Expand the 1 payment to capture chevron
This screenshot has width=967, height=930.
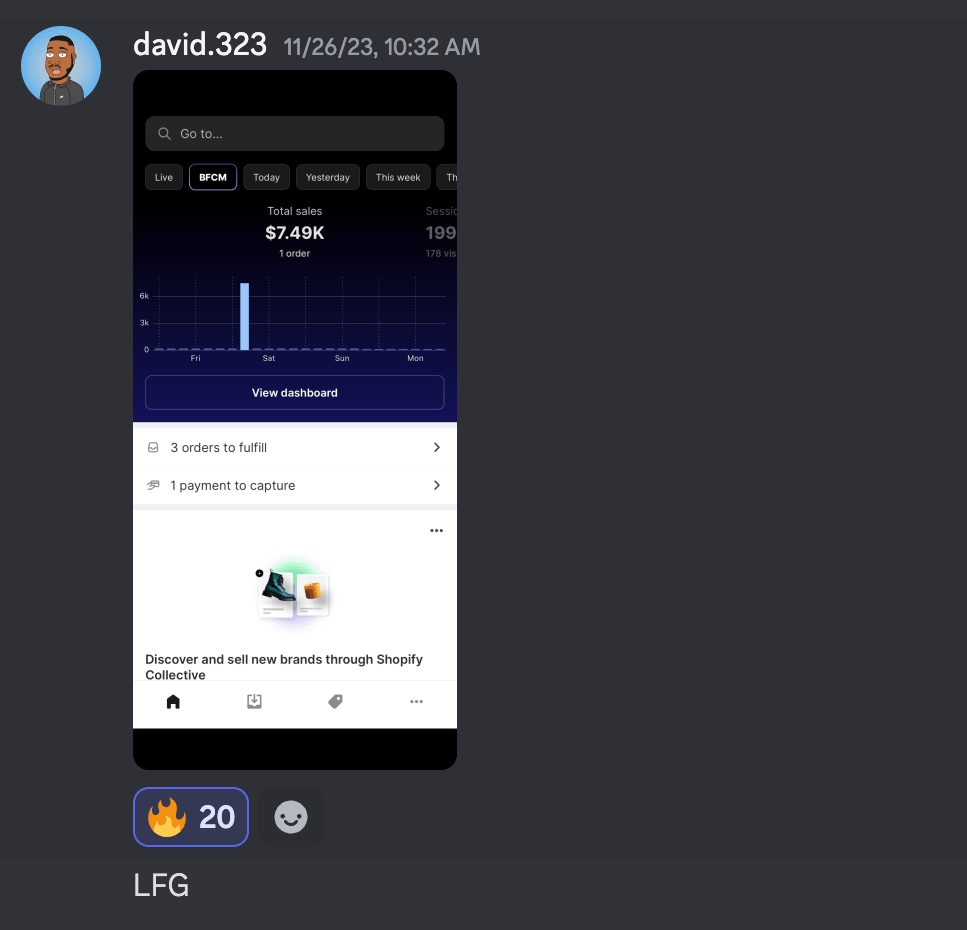[x=437, y=485]
